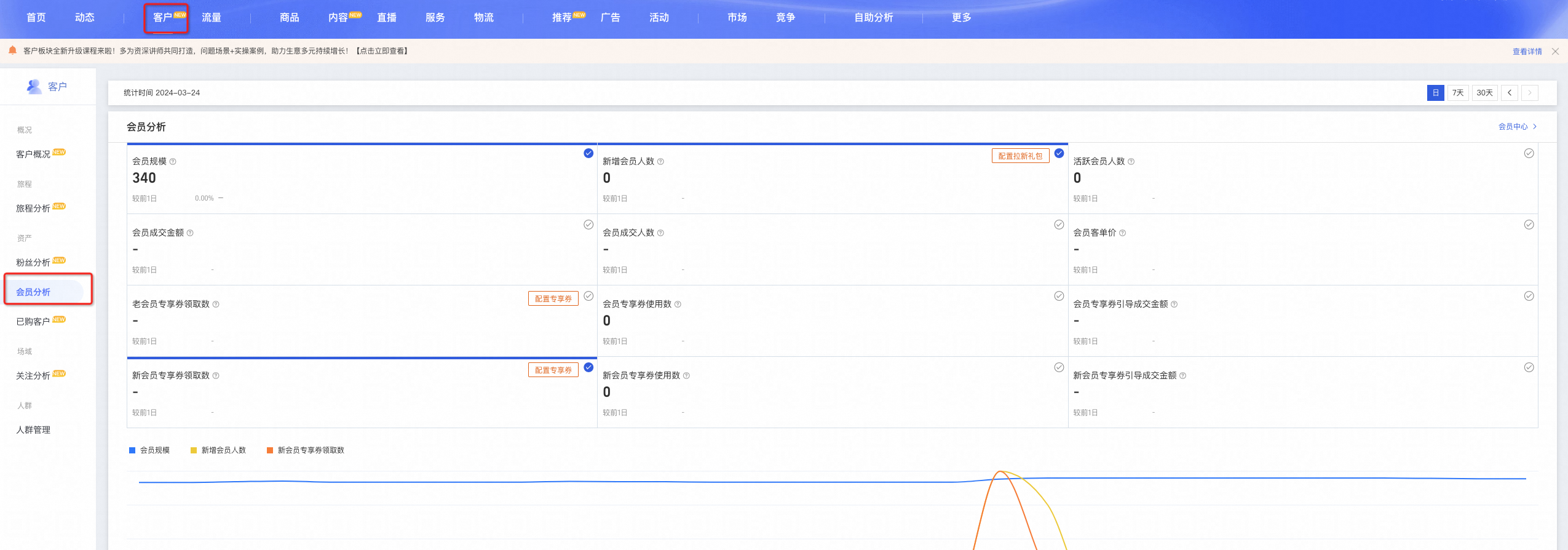This screenshot has width=1568, height=550.
Task: Select 会员分析 in the sidebar
Action: (33, 292)
